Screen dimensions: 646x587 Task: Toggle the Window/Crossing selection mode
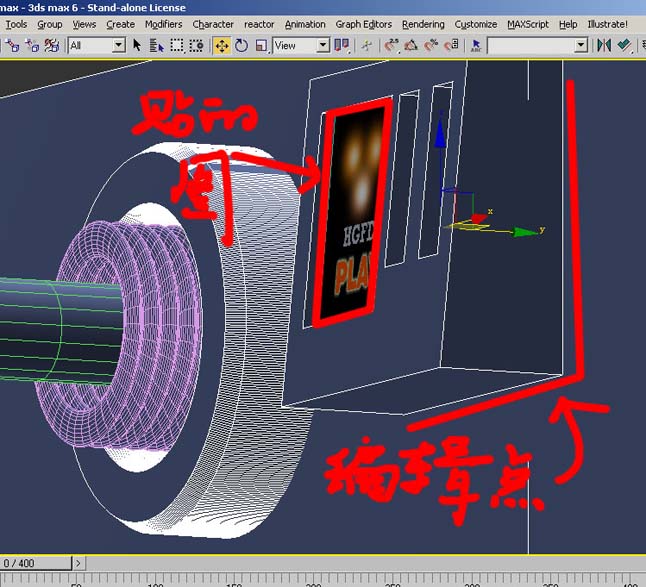[x=197, y=45]
